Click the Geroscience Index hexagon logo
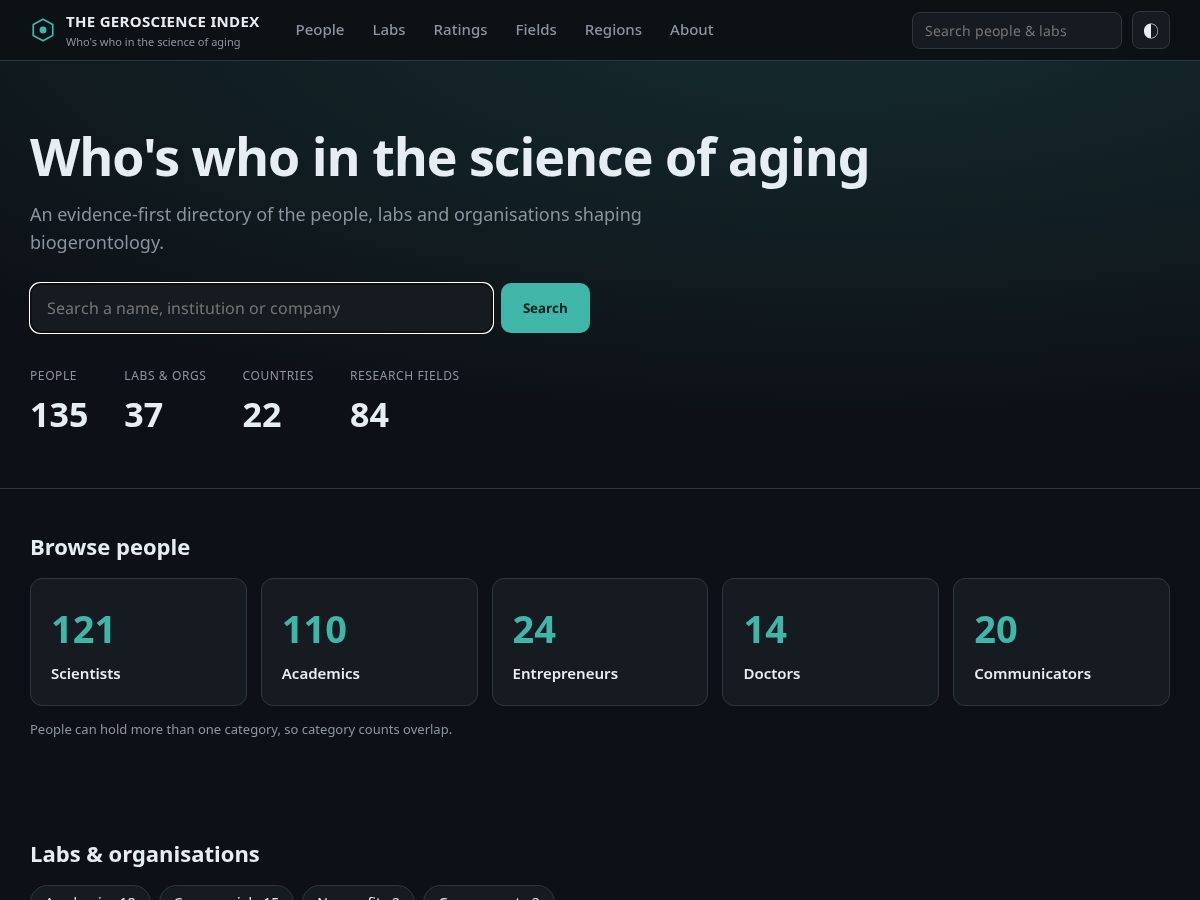 43,30
